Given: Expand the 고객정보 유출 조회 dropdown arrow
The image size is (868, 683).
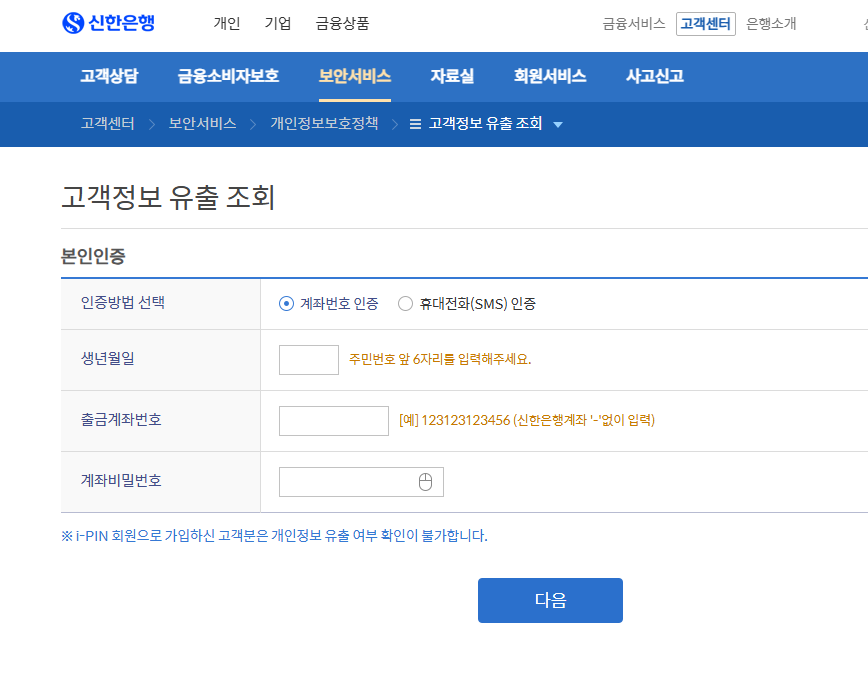Looking at the screenshot, I should pyautogui.click(x=558, y=125).
